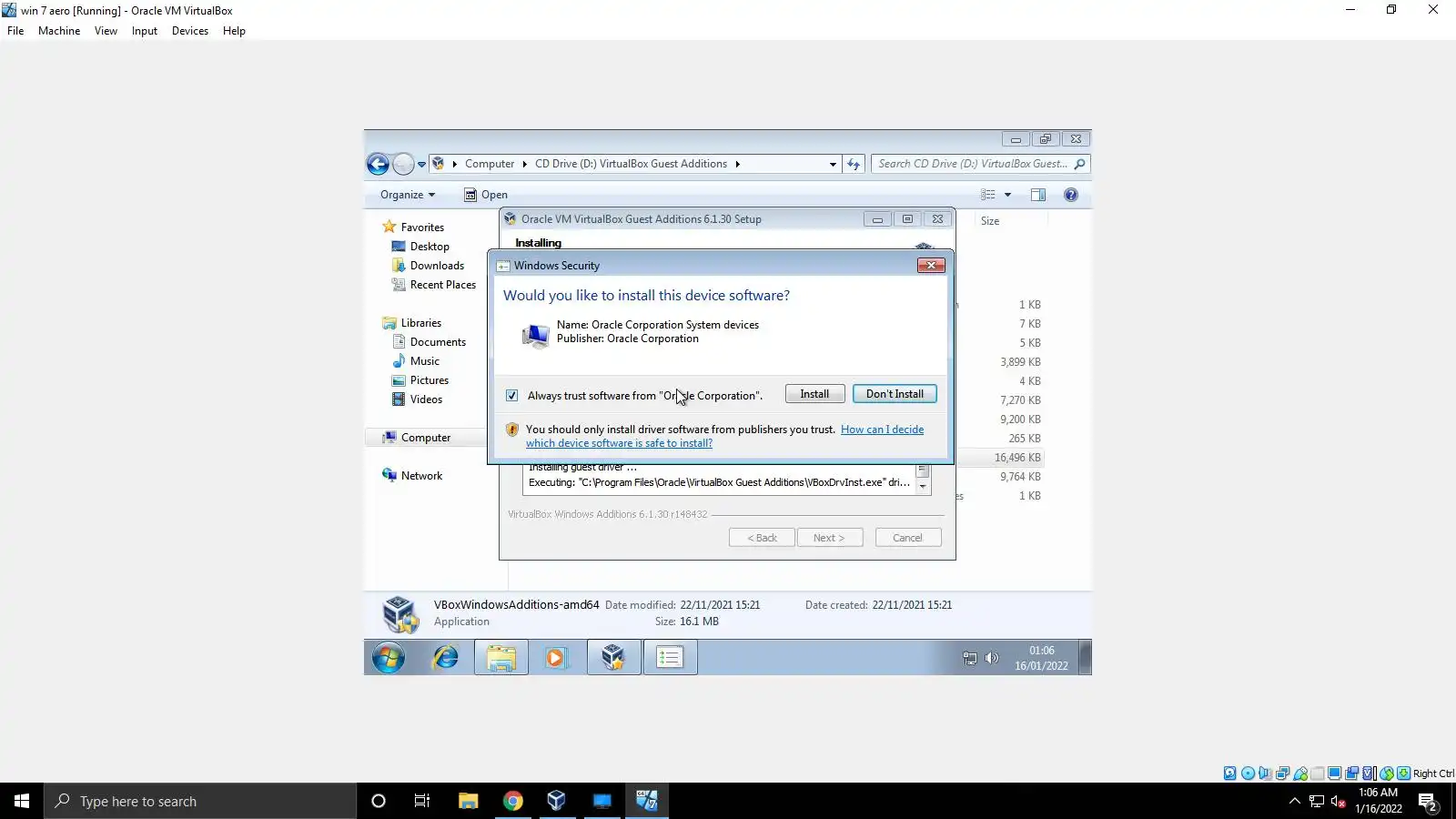The width and height of the screenshot is (1456, 819).
Task: Click the audio status icon in VirtualBox
Action: [x=1265, y=773]
